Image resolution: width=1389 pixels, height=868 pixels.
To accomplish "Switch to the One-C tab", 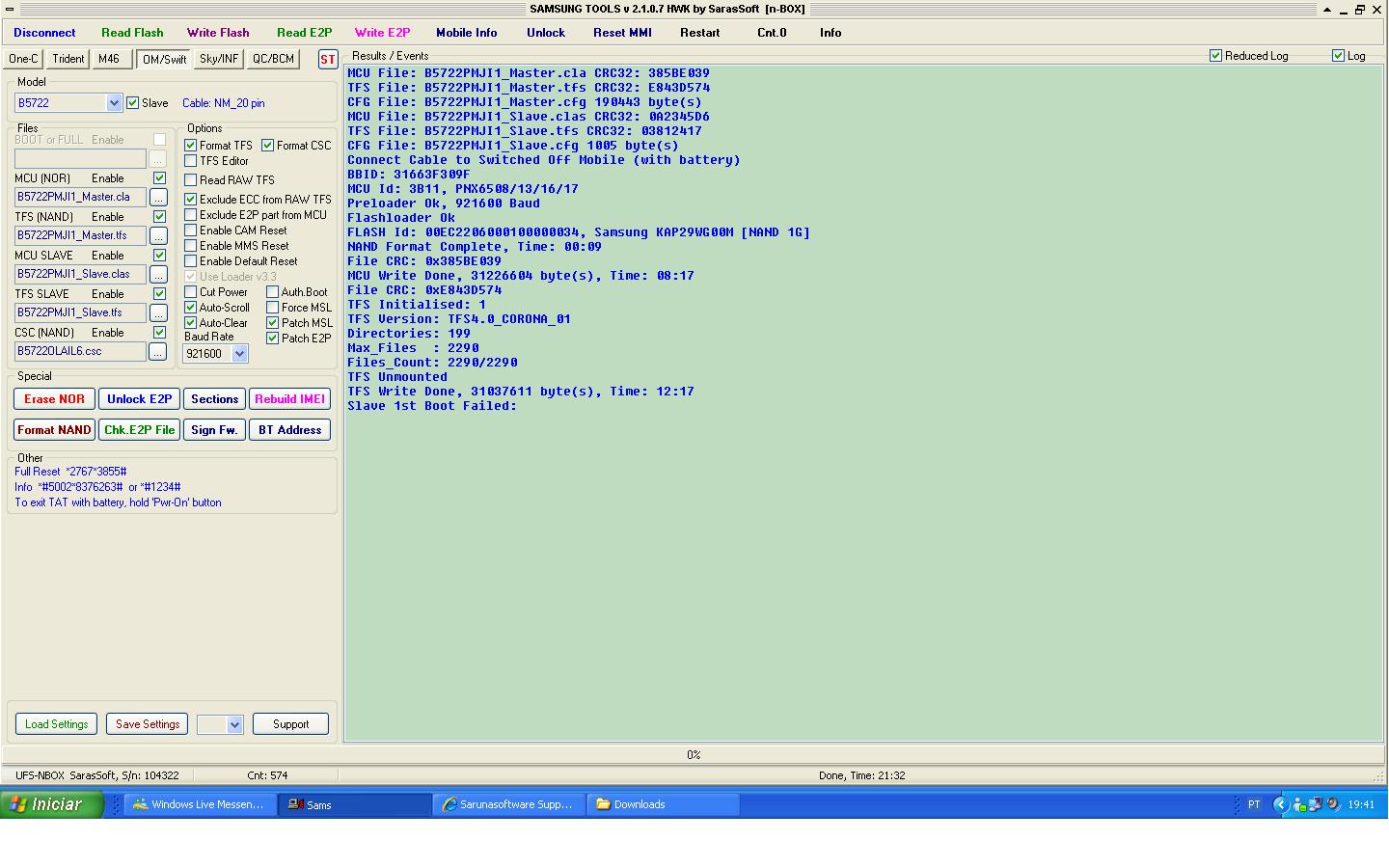I will [x=23, y=59].
